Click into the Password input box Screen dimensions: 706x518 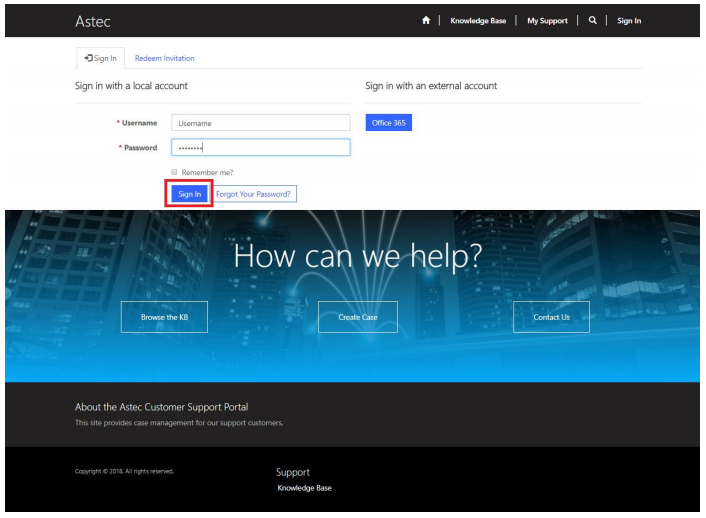260,148
